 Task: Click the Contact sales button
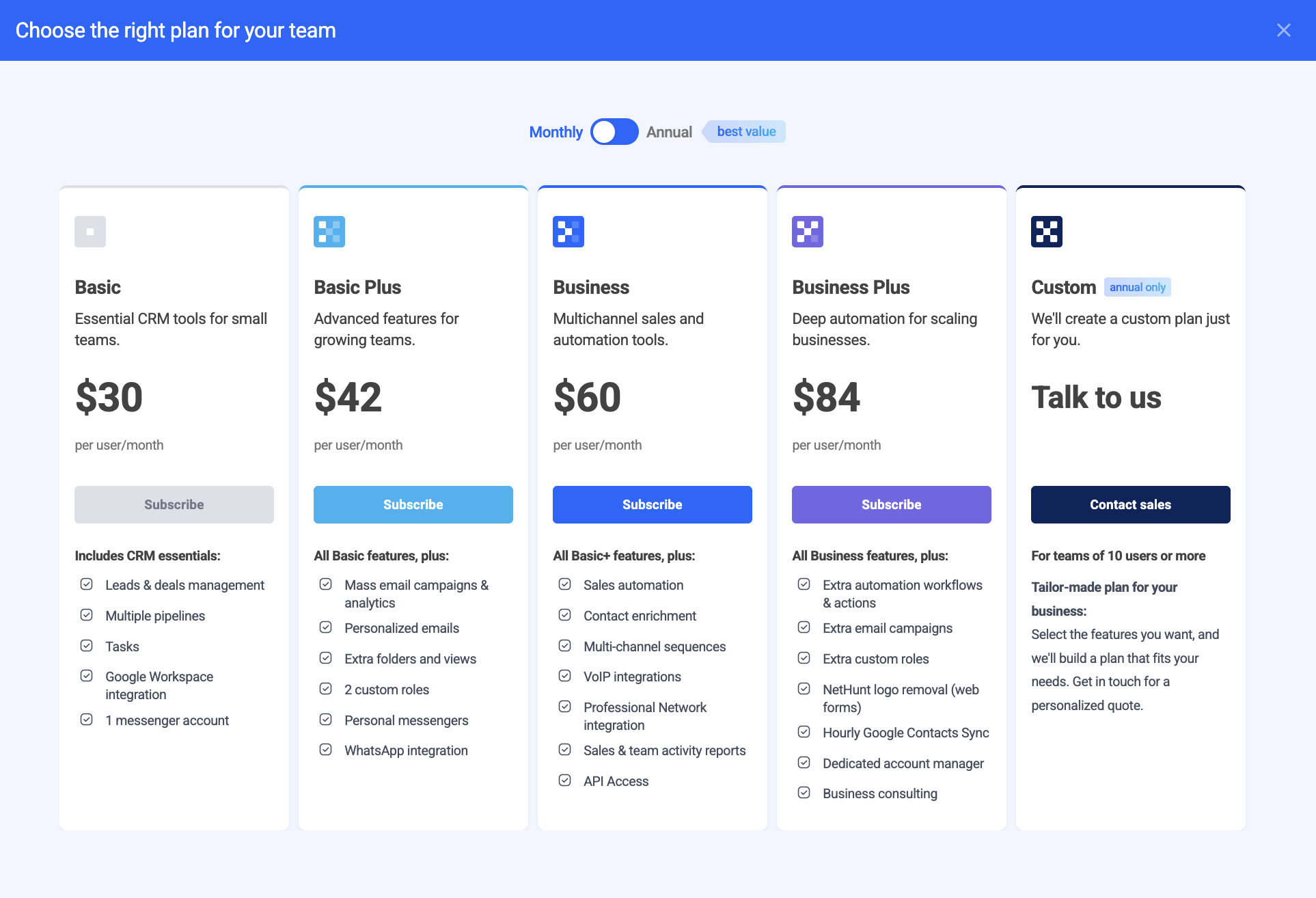pyautogui.click(x=1131, y=504)
